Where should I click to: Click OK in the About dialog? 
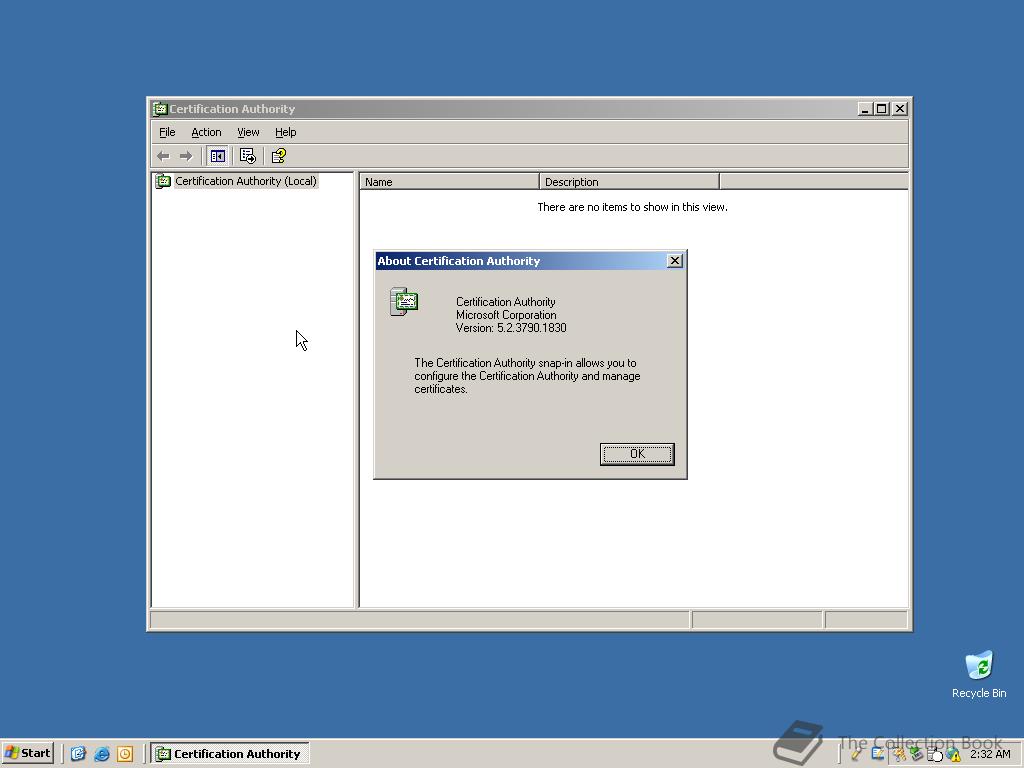637,454
